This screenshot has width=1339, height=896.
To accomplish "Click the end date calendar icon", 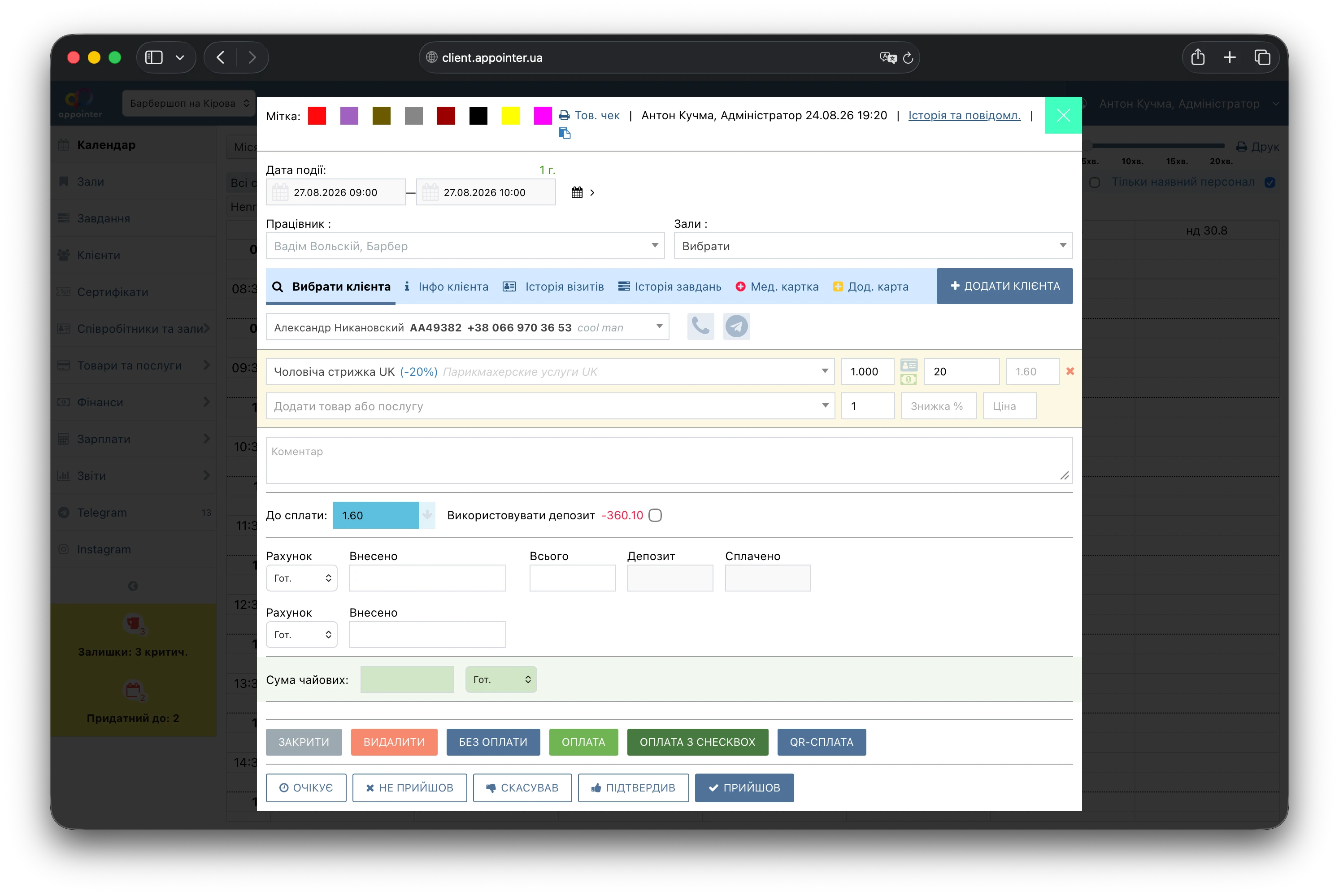I will click(x=430, y=192).
